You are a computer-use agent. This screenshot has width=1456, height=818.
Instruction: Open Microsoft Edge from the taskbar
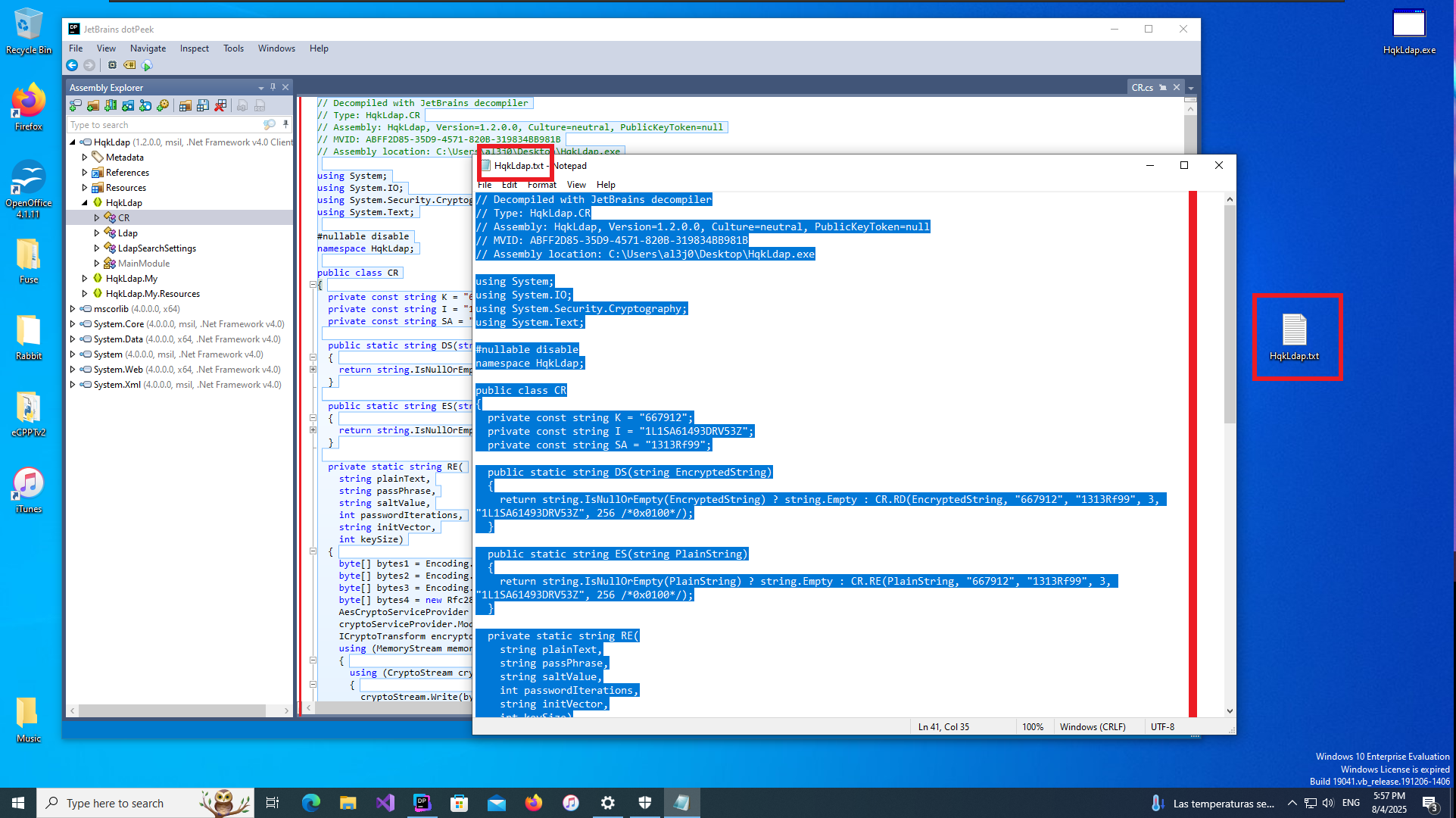click(311, 803)
